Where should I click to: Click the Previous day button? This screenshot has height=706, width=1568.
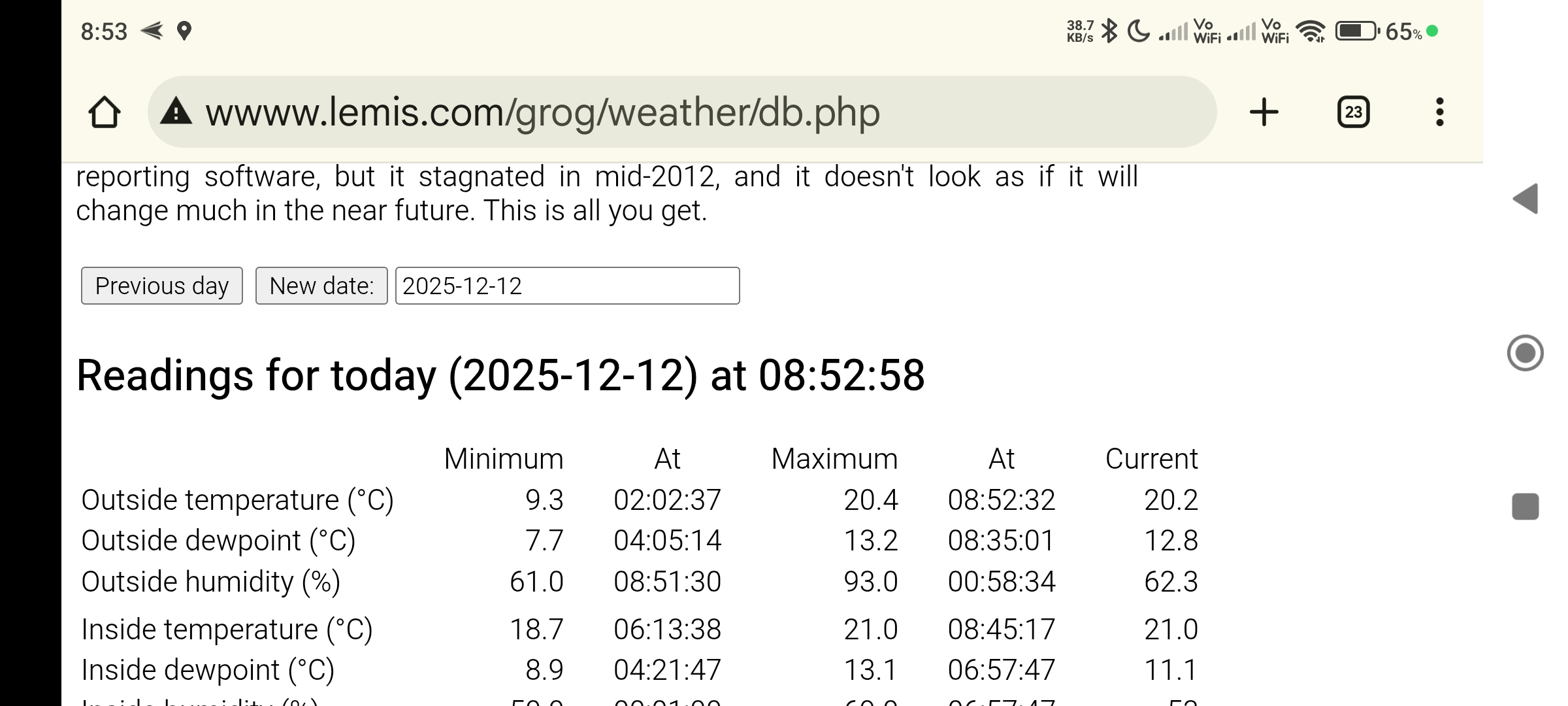[161, 286]
